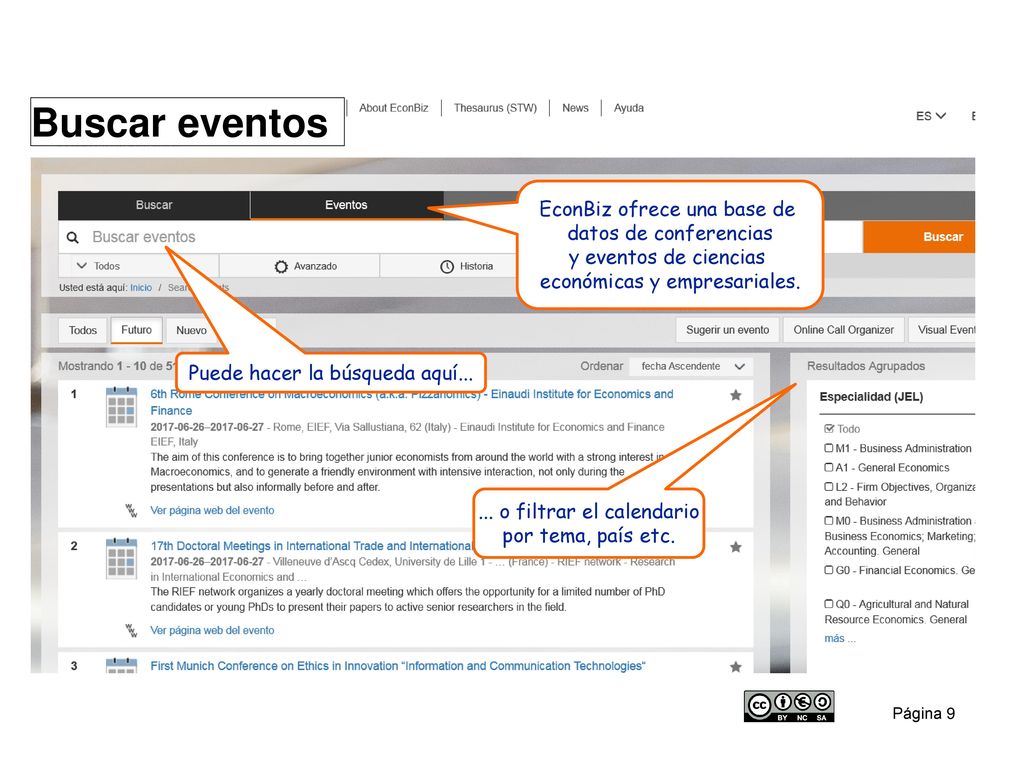Check M1 - Business Administration filter
Screen dimensions: 1024x768
point(829,448)
